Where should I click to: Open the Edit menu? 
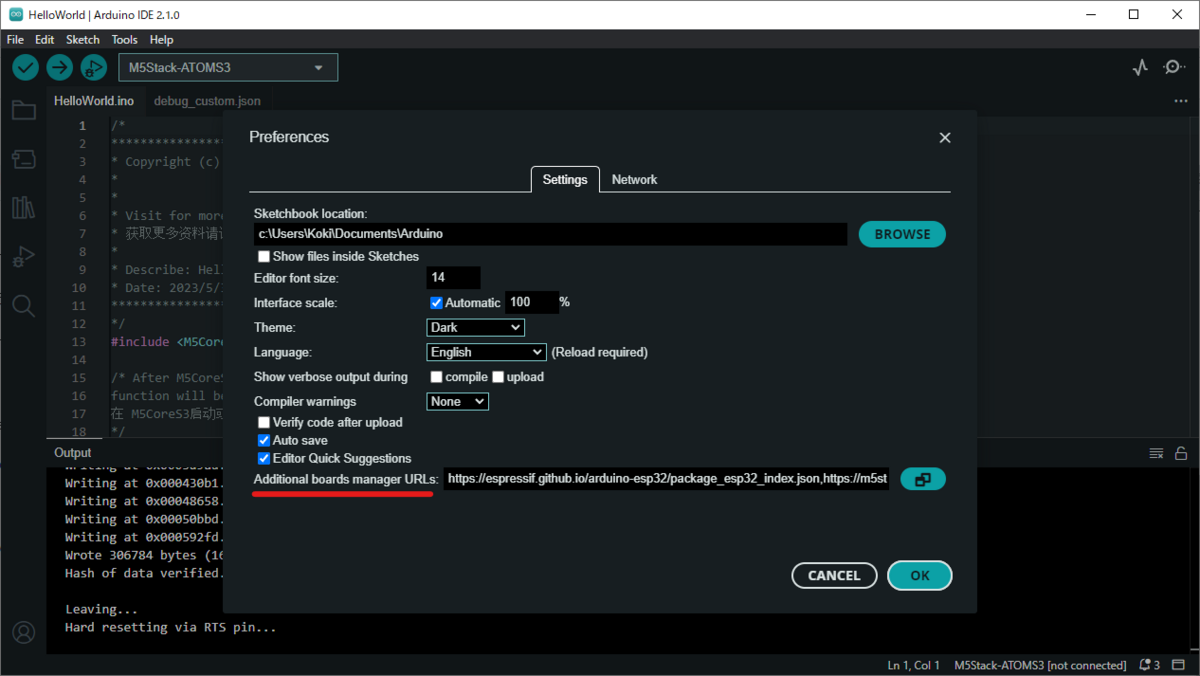click(x=44, y=40)
